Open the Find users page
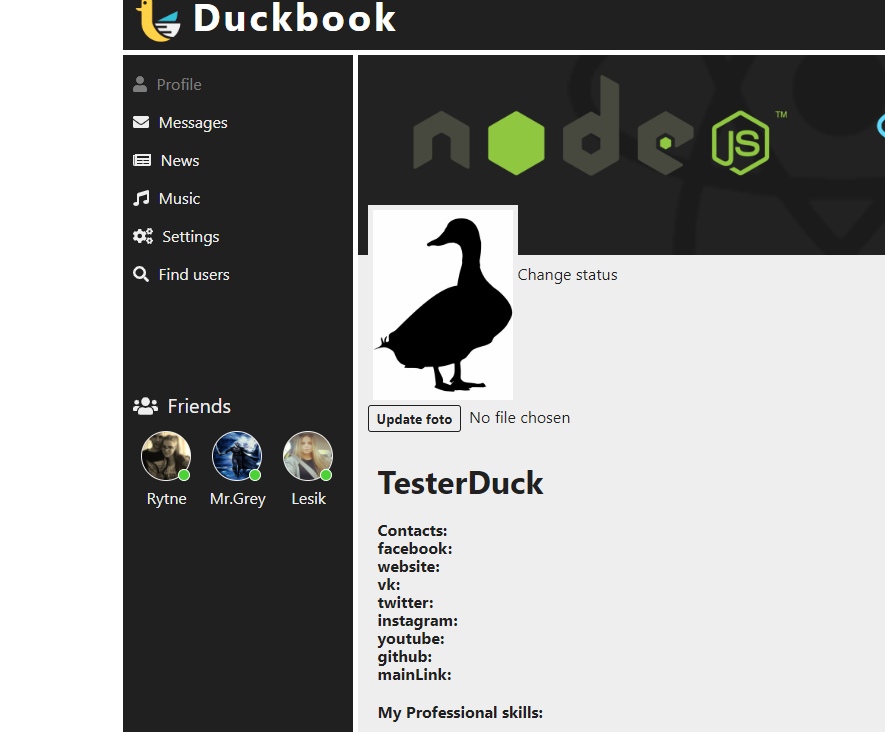The image size is (885, 732). tap(194, 275)
